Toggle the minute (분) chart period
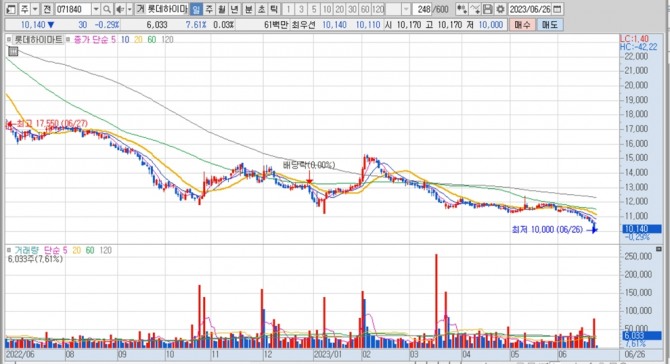 point(249,9)
